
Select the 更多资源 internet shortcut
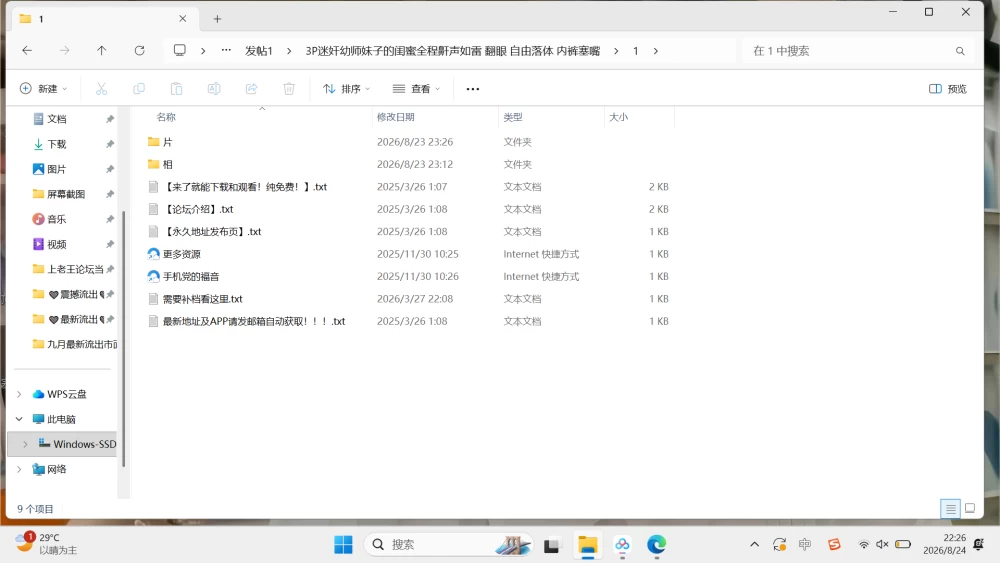pos(181,254)
